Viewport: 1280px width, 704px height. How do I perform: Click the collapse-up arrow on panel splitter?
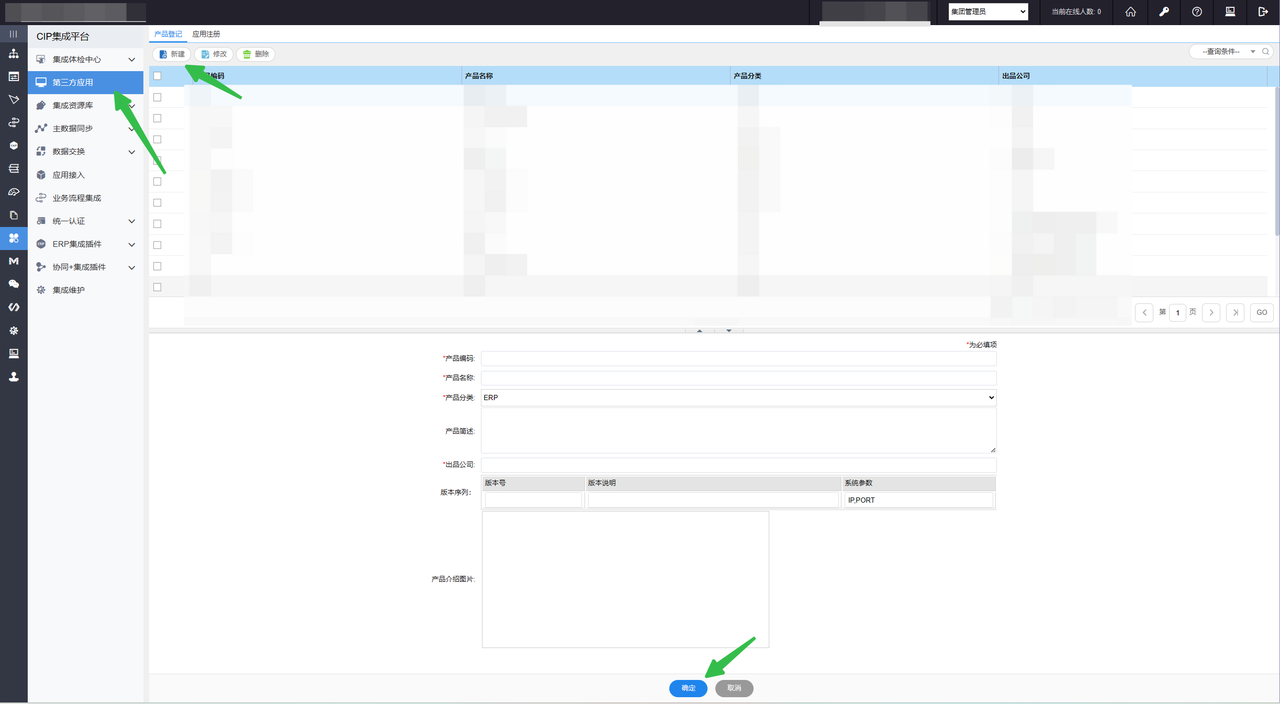tap(699, 330)
